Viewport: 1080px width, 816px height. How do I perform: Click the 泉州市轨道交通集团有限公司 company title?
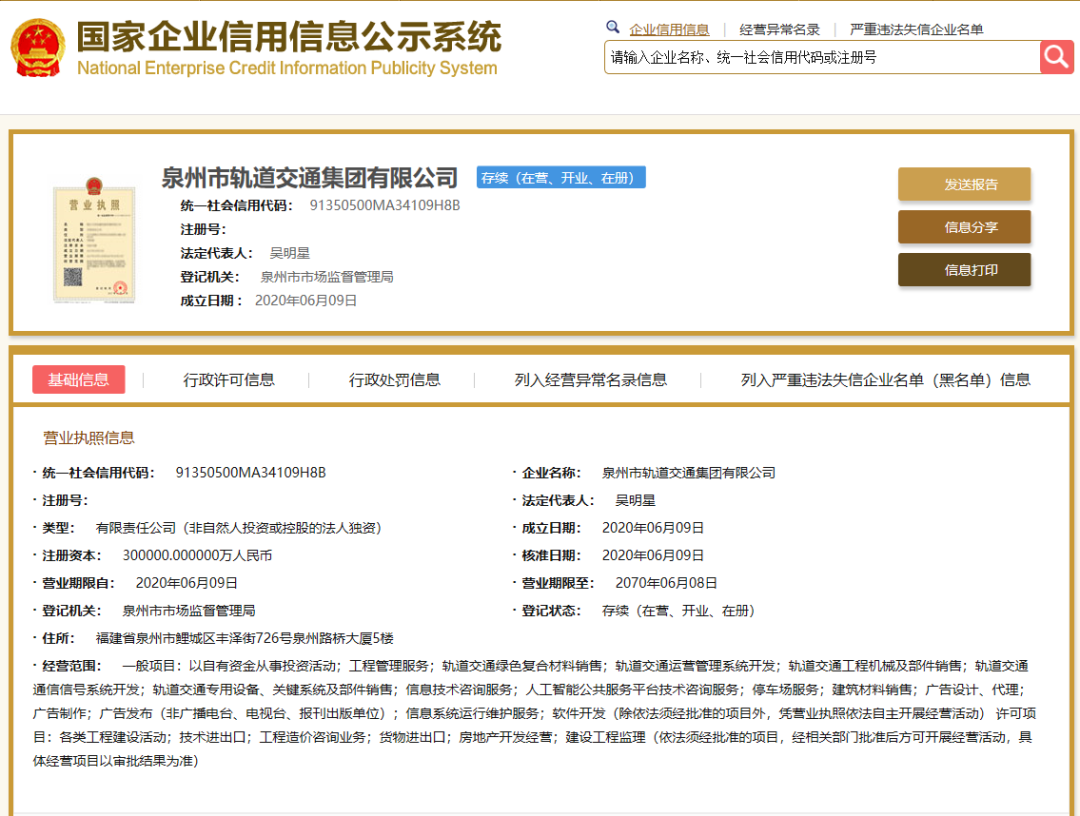tap(309, 178)
